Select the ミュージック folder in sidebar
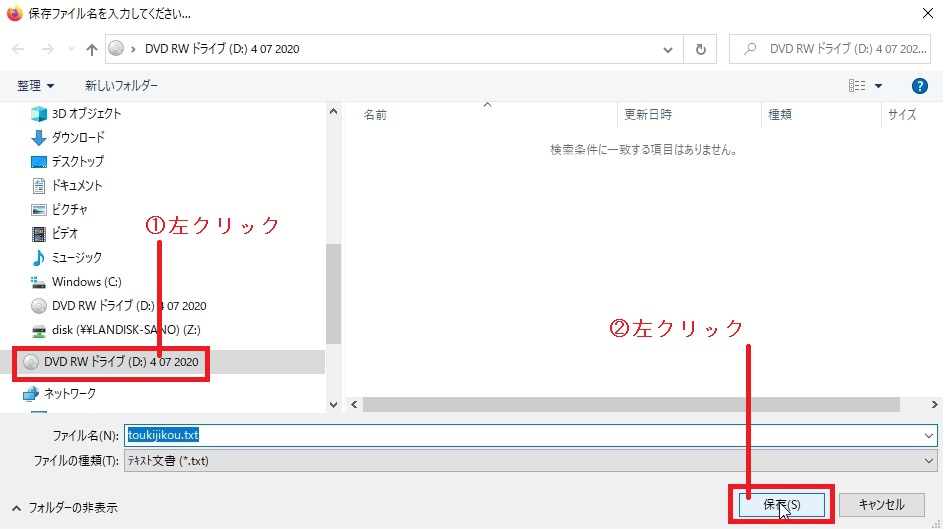This screenshot has height=529, width=943. click(77, 257)
